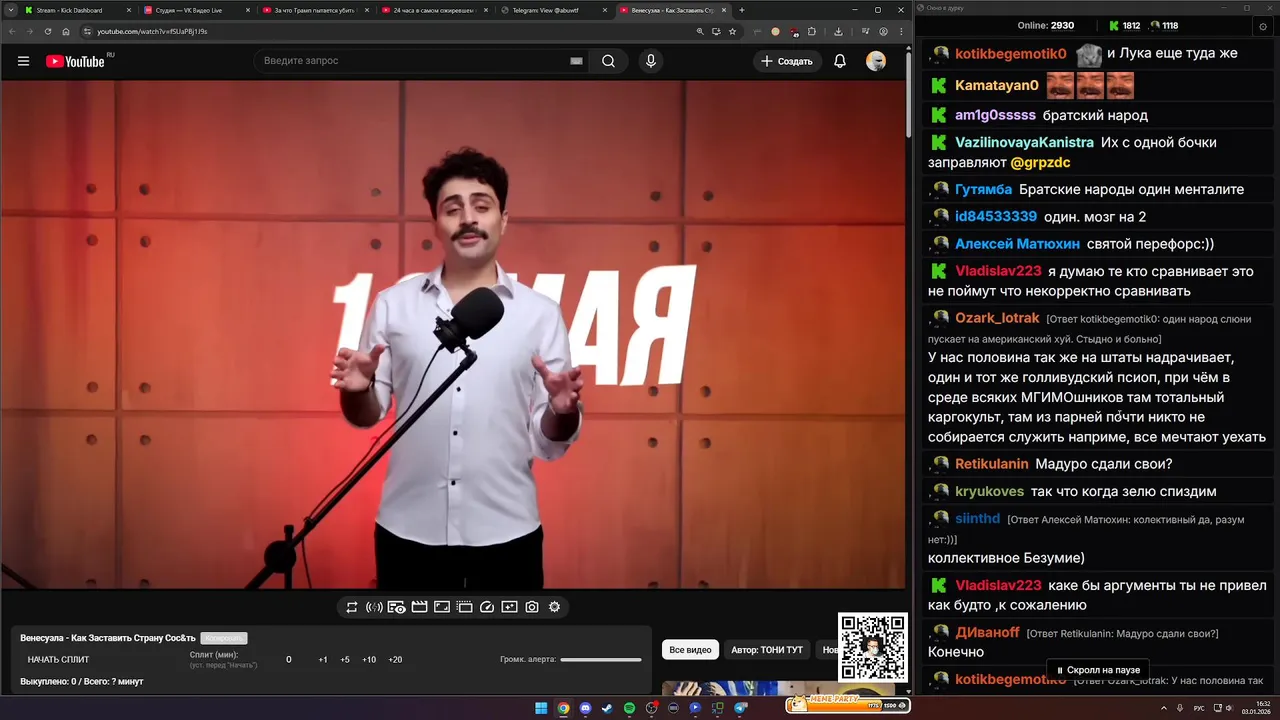The image size is (1280, 720).
Task: Open a new browser tab
Action: [741, 10]
